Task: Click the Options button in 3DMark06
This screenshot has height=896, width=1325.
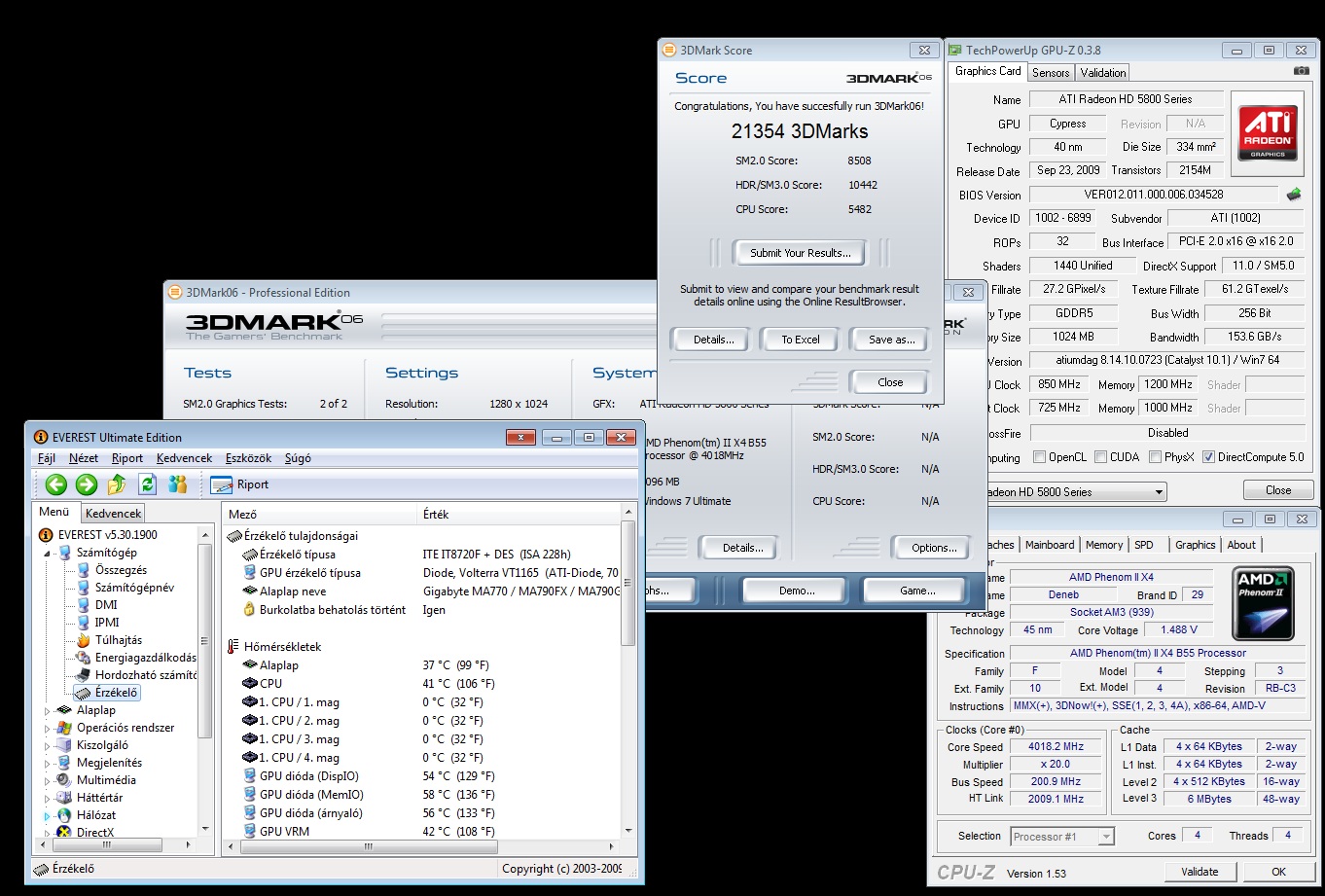Action: [x=934, y=548]
